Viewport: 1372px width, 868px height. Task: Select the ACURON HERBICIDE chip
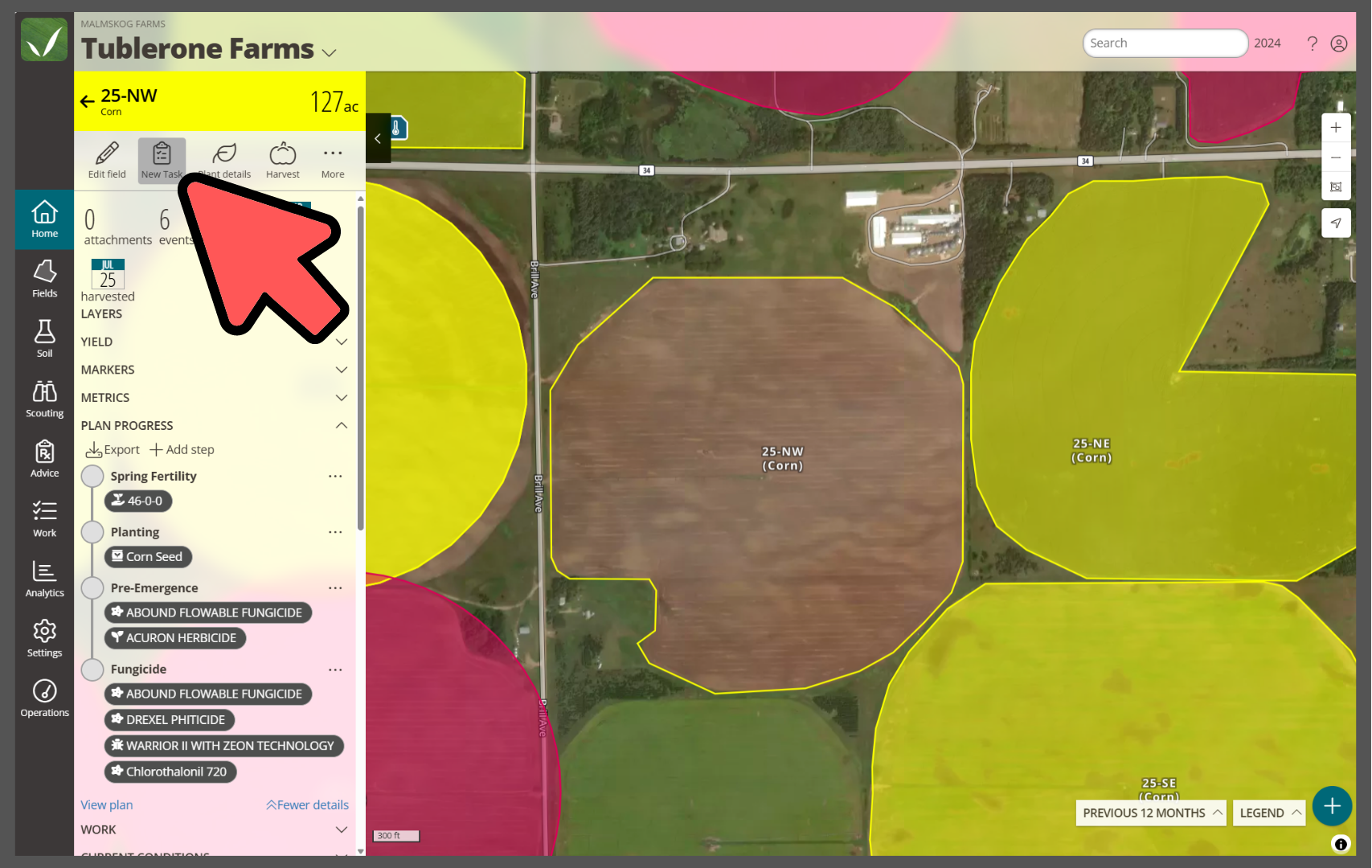[175, 638]
